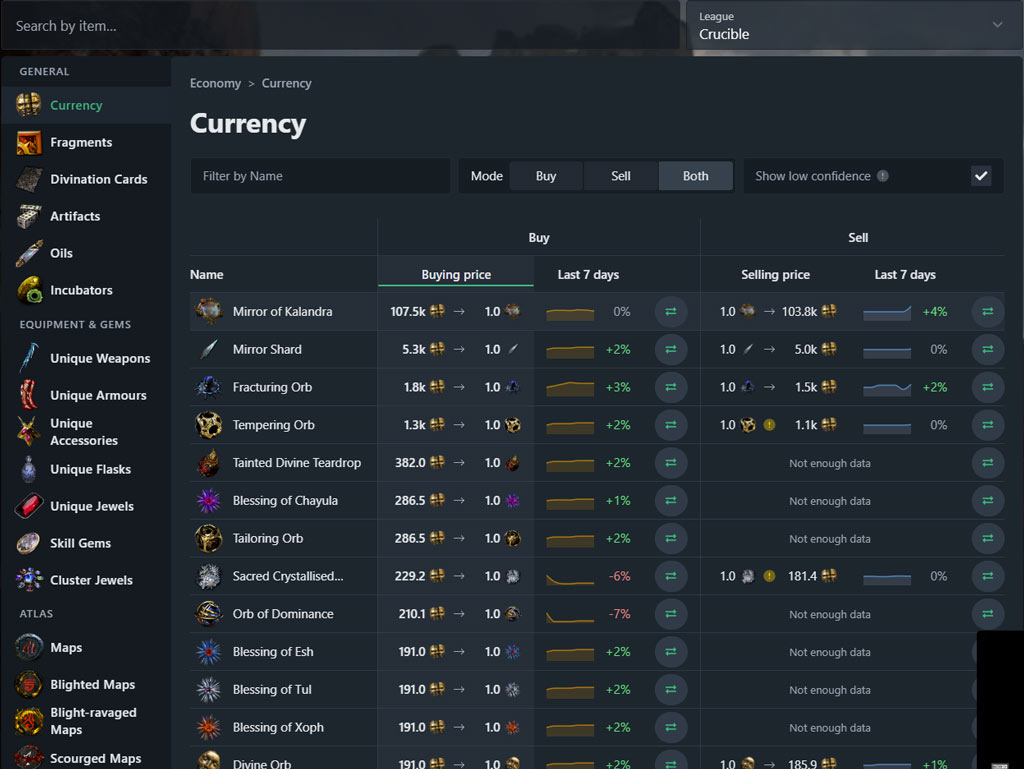Sort by Selling price column header
1024x769 pixels.
point(775,275)
